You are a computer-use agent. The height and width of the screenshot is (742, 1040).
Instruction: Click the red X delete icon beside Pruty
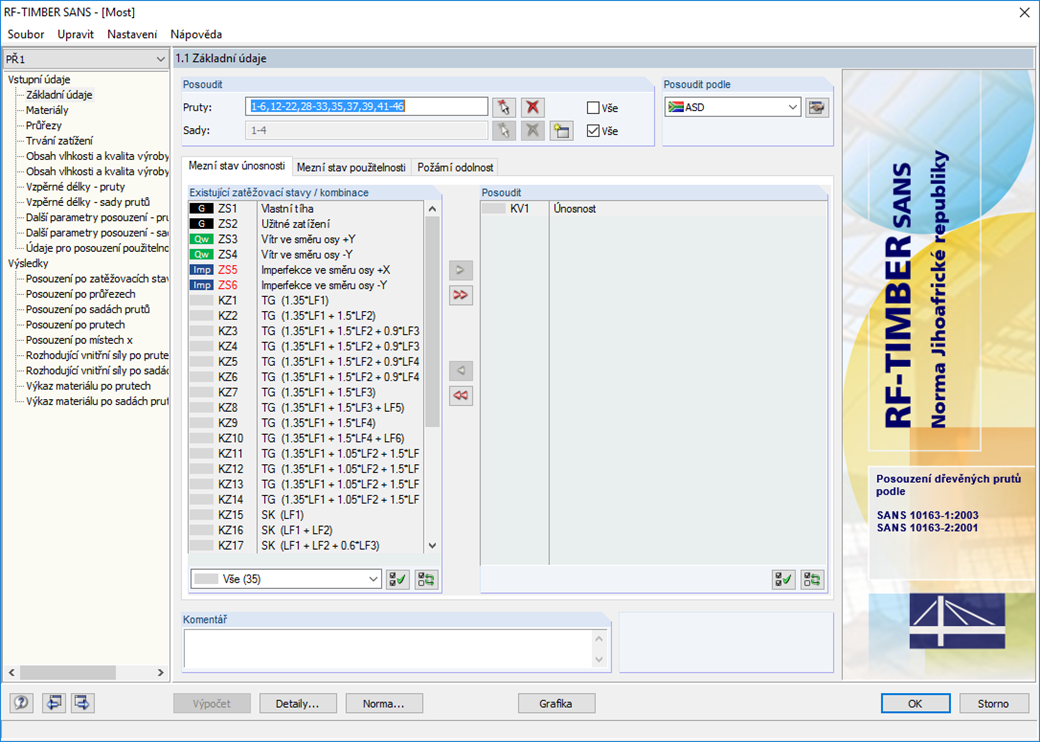532,107
